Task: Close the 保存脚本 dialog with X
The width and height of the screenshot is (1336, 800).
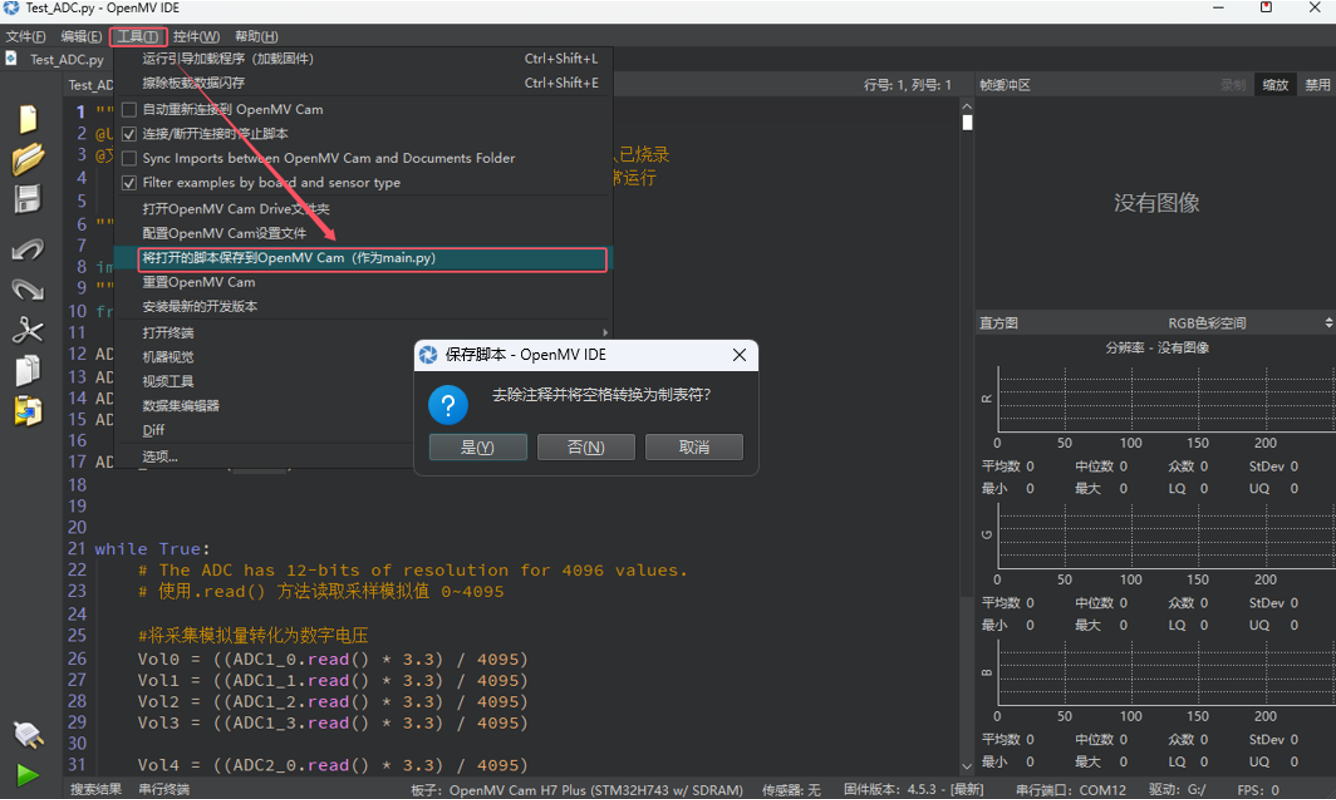Action: coord(739,355)
